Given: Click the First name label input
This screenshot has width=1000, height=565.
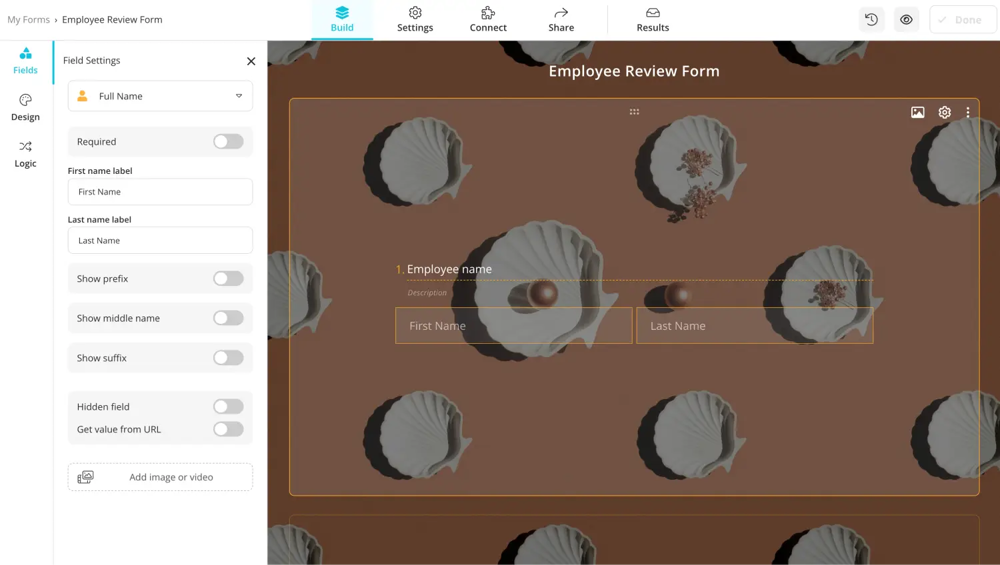Looking at the screenshot, I should [x=160, y=192].
